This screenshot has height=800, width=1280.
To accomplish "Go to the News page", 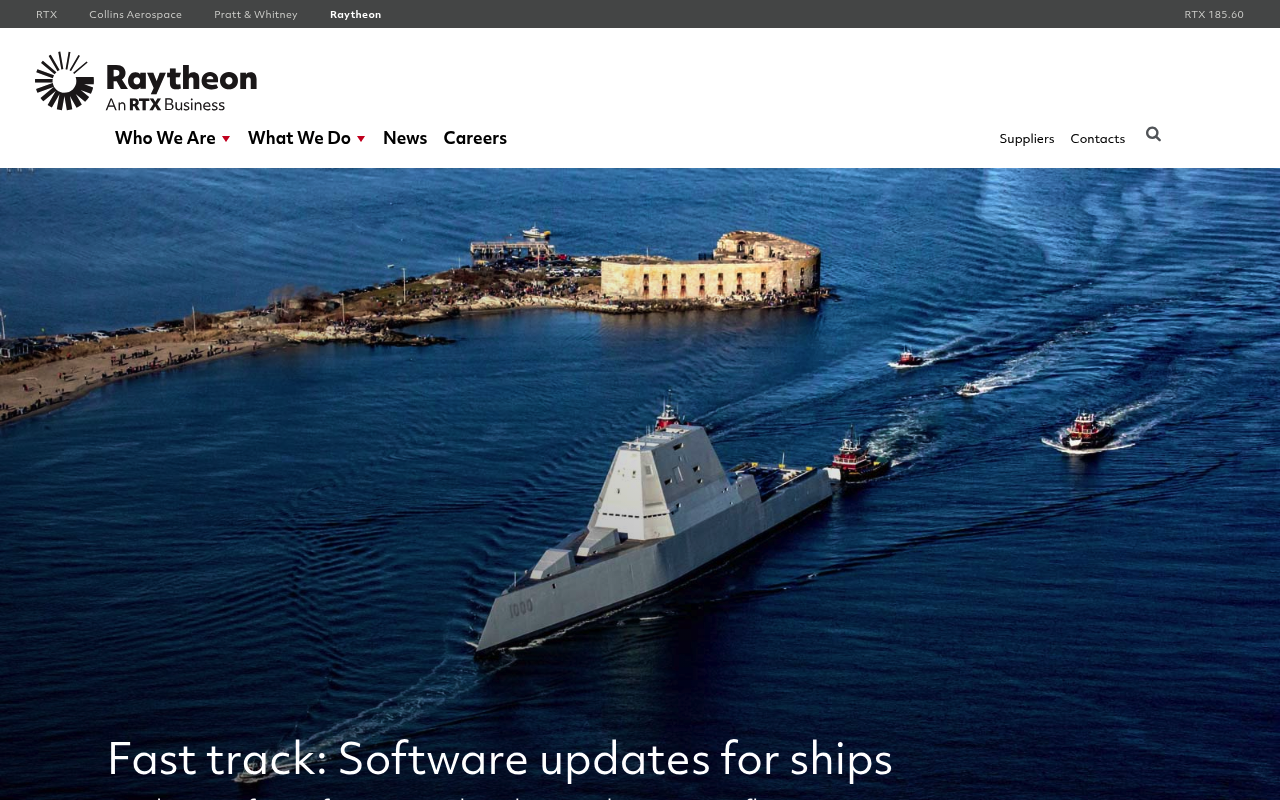I will [405, 138].
